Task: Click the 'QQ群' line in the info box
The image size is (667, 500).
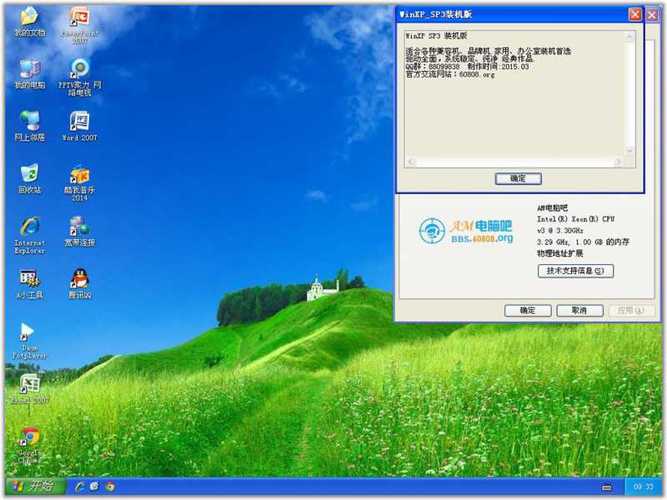Action: (x=467, y=67)
